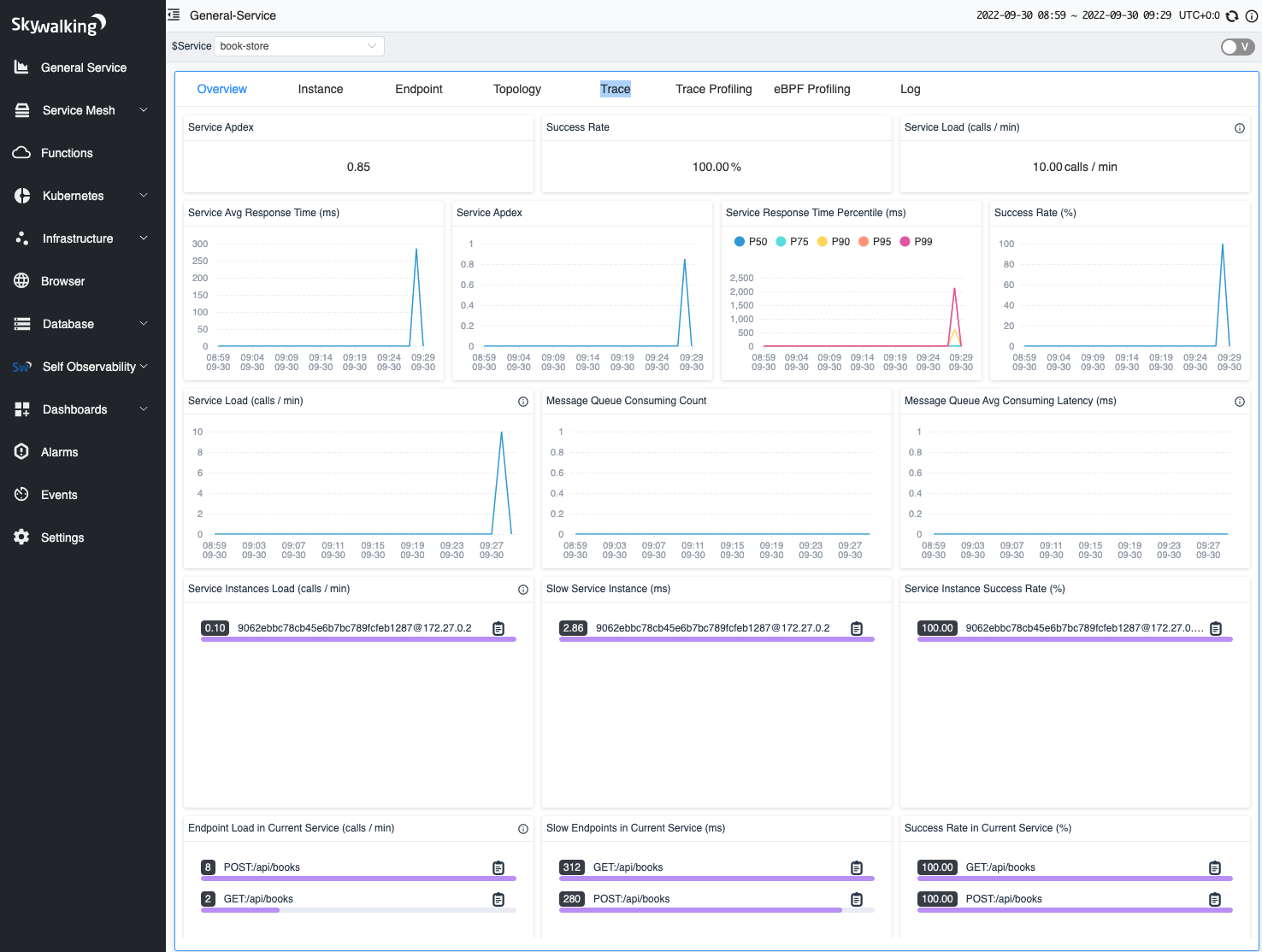The height and width of the screenshot is (952, 1262).
Task: Click the info icon on Service Load panel
Action: pyautogui.click(x=523, y=402)
